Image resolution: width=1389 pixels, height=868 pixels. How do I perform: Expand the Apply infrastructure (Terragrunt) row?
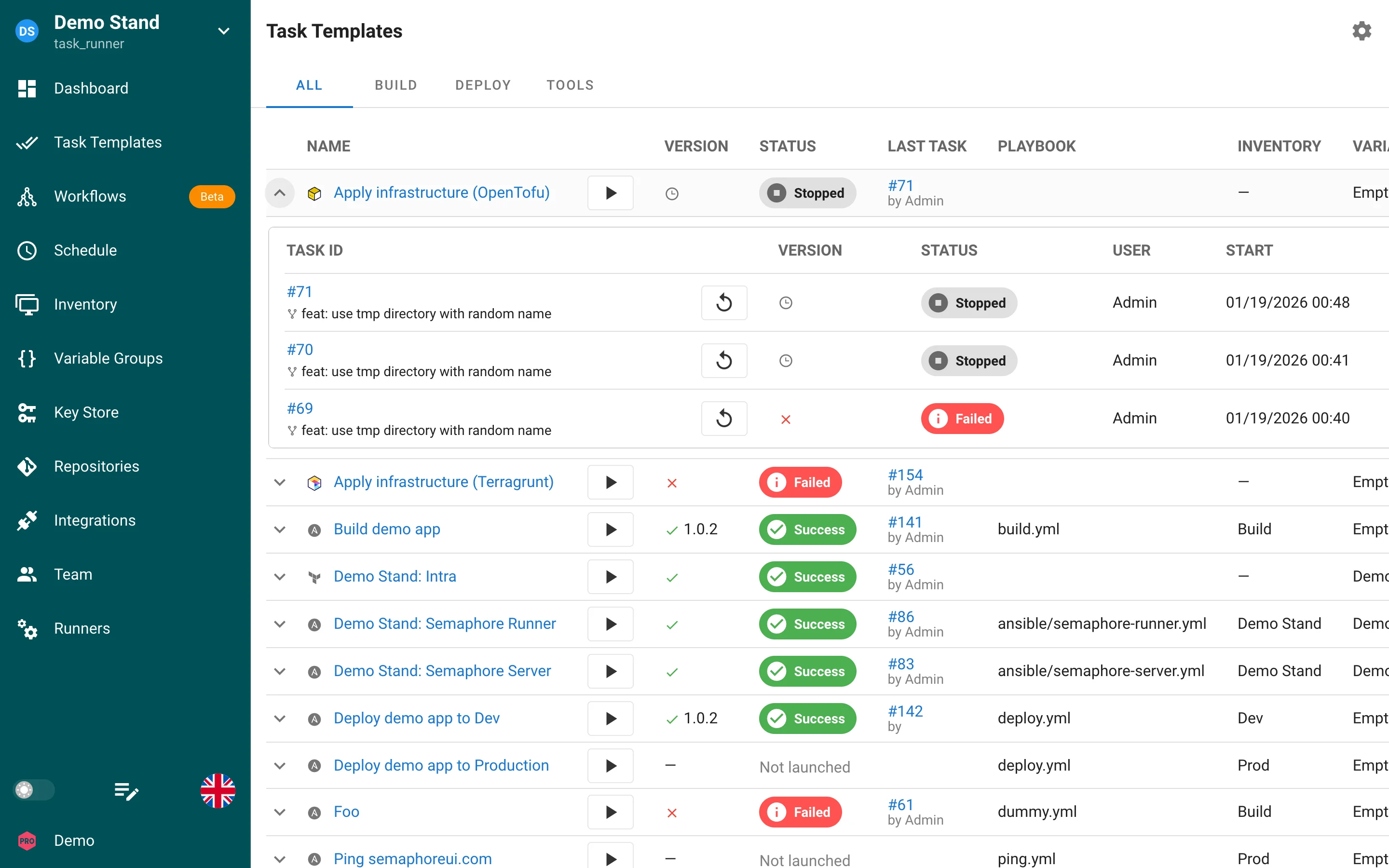[280, 482]
